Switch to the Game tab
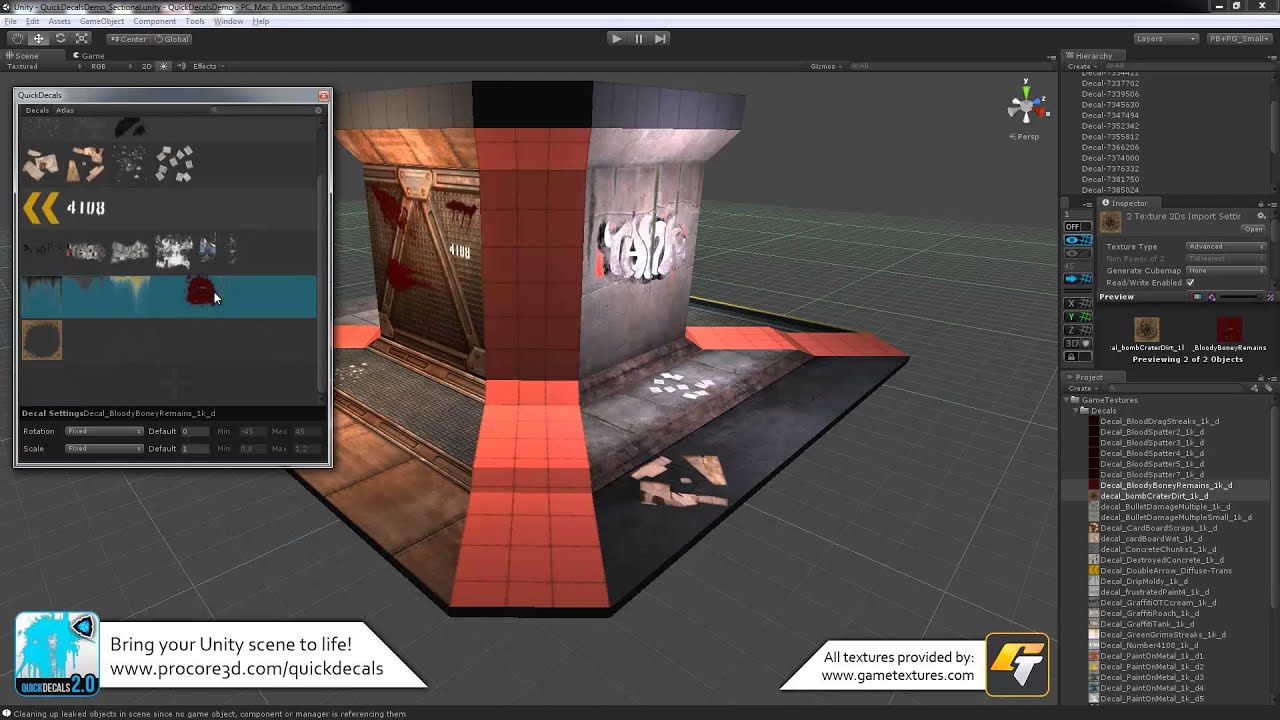The image size is (1280, 720). click(x=88, y=56)
